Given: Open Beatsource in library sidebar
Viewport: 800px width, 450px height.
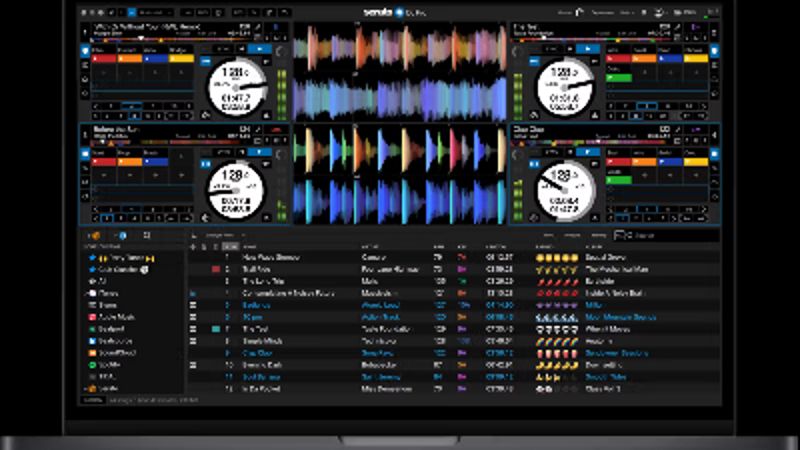Looking at the screenshot, I should tap(111, 341).
